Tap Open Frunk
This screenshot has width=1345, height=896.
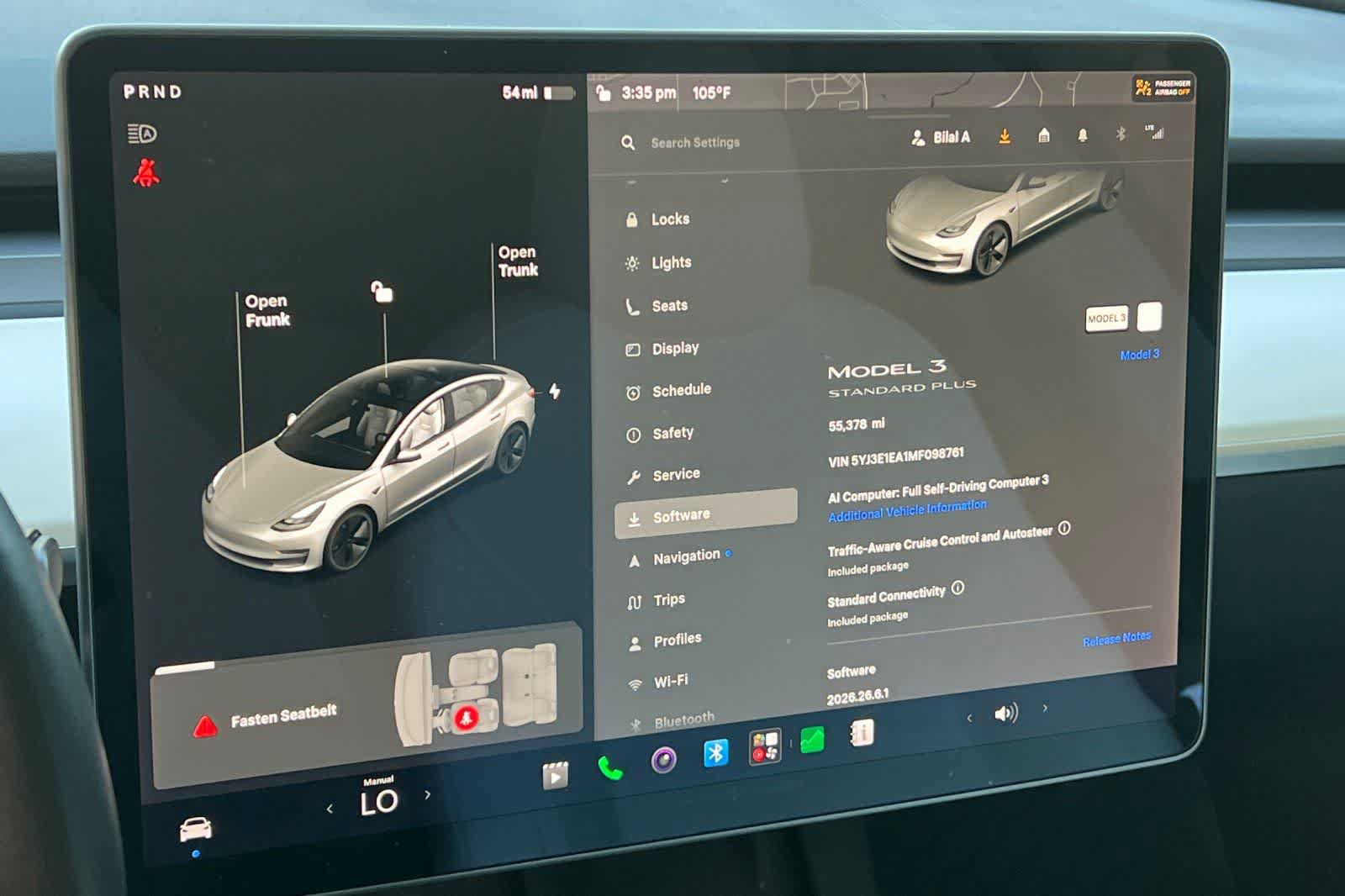pos(267,310)
